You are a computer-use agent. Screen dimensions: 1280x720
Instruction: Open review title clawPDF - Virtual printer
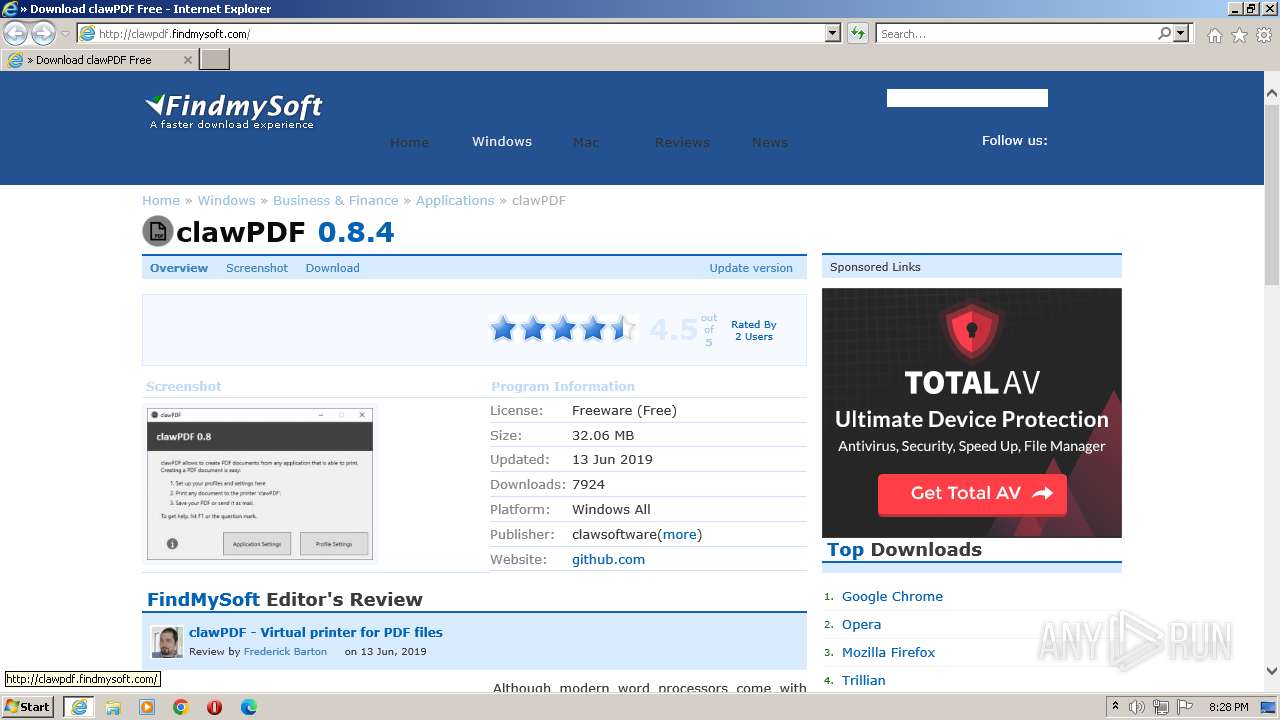[316, 632]
